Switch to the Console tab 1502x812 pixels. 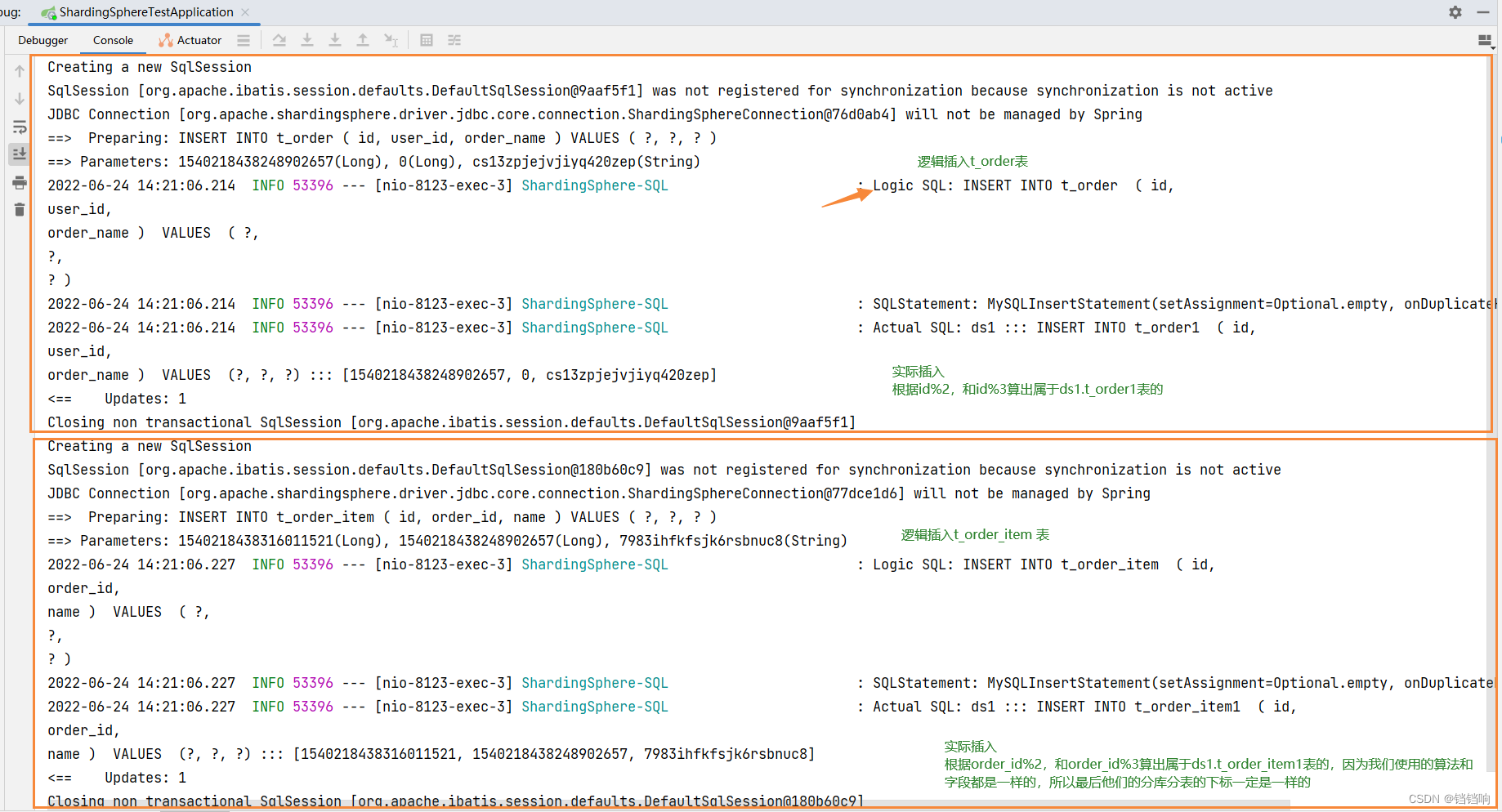coord(113,40)
